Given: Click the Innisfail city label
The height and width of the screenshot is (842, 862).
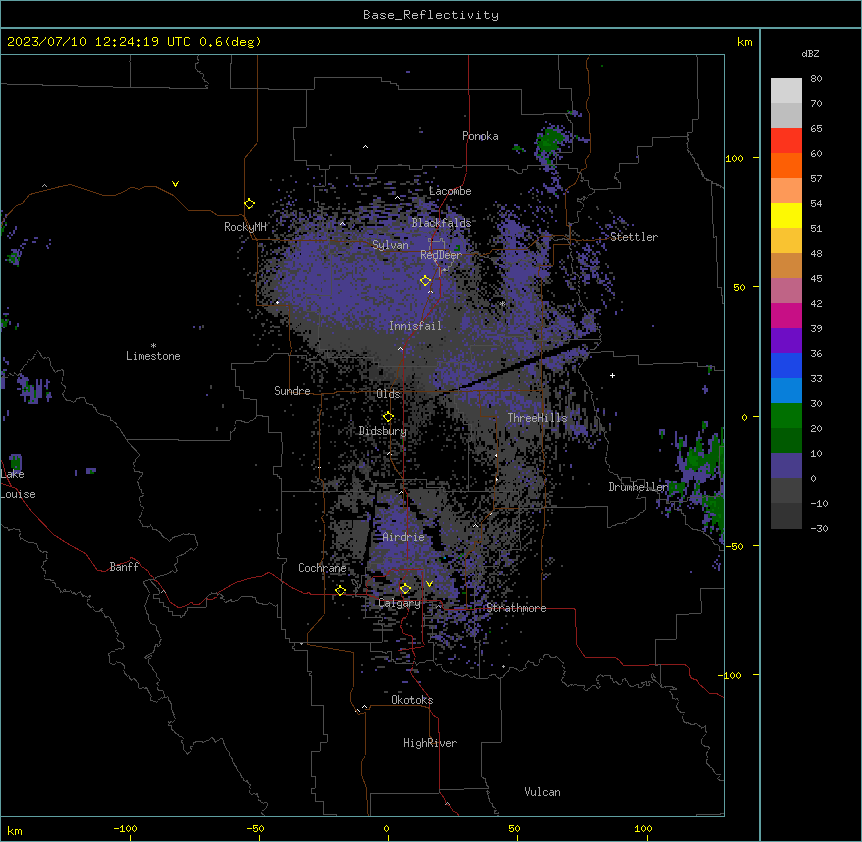Looking at the screenshot, I should coord(415,326).
